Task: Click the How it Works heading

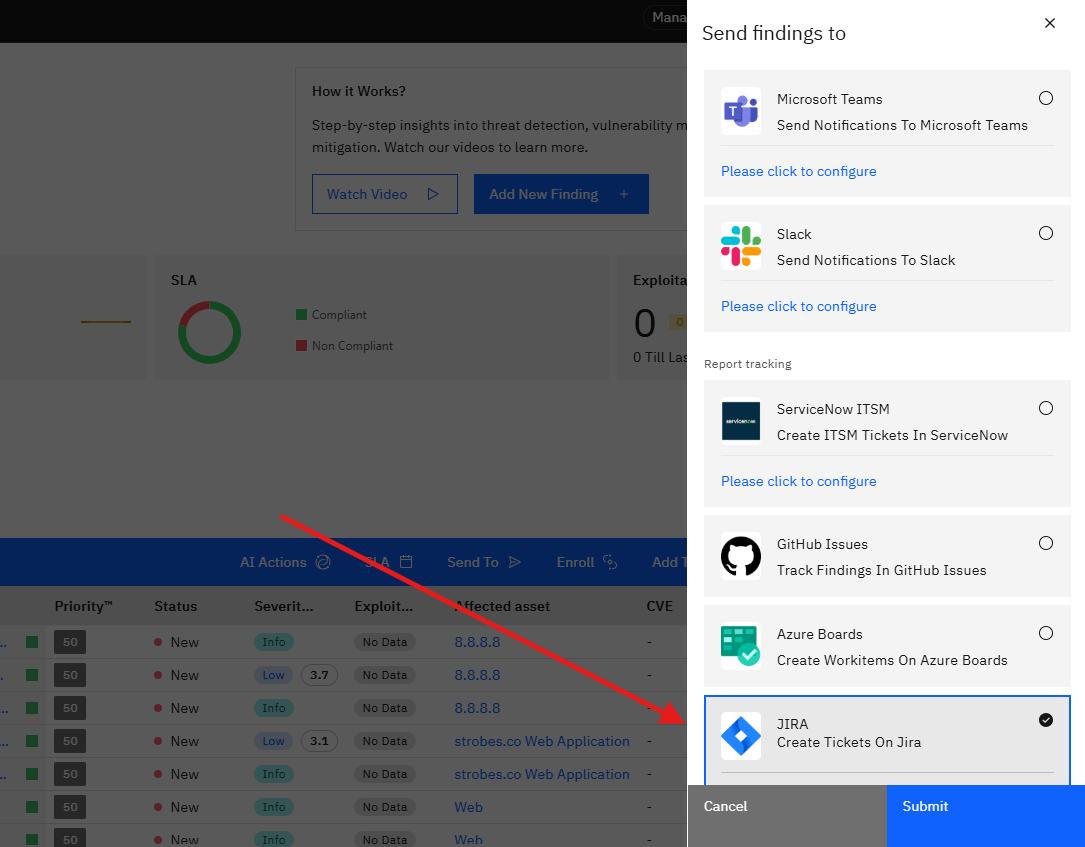Action: coord(358,91)
